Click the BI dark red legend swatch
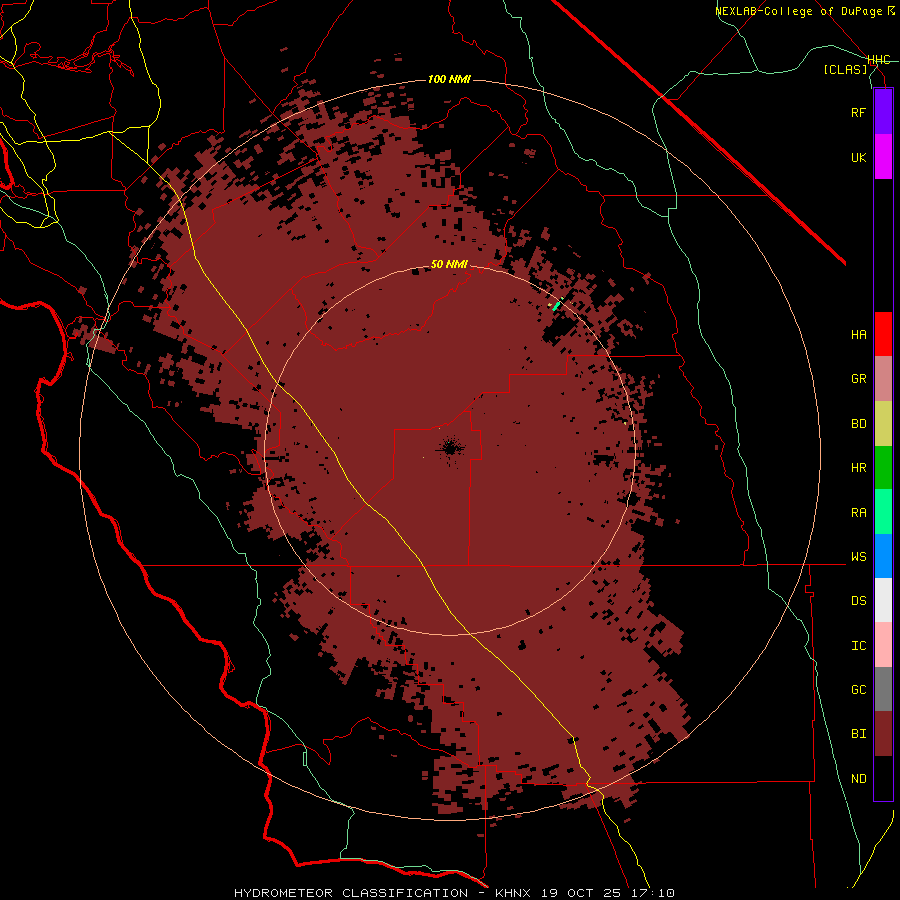 [x=883, y=734]
